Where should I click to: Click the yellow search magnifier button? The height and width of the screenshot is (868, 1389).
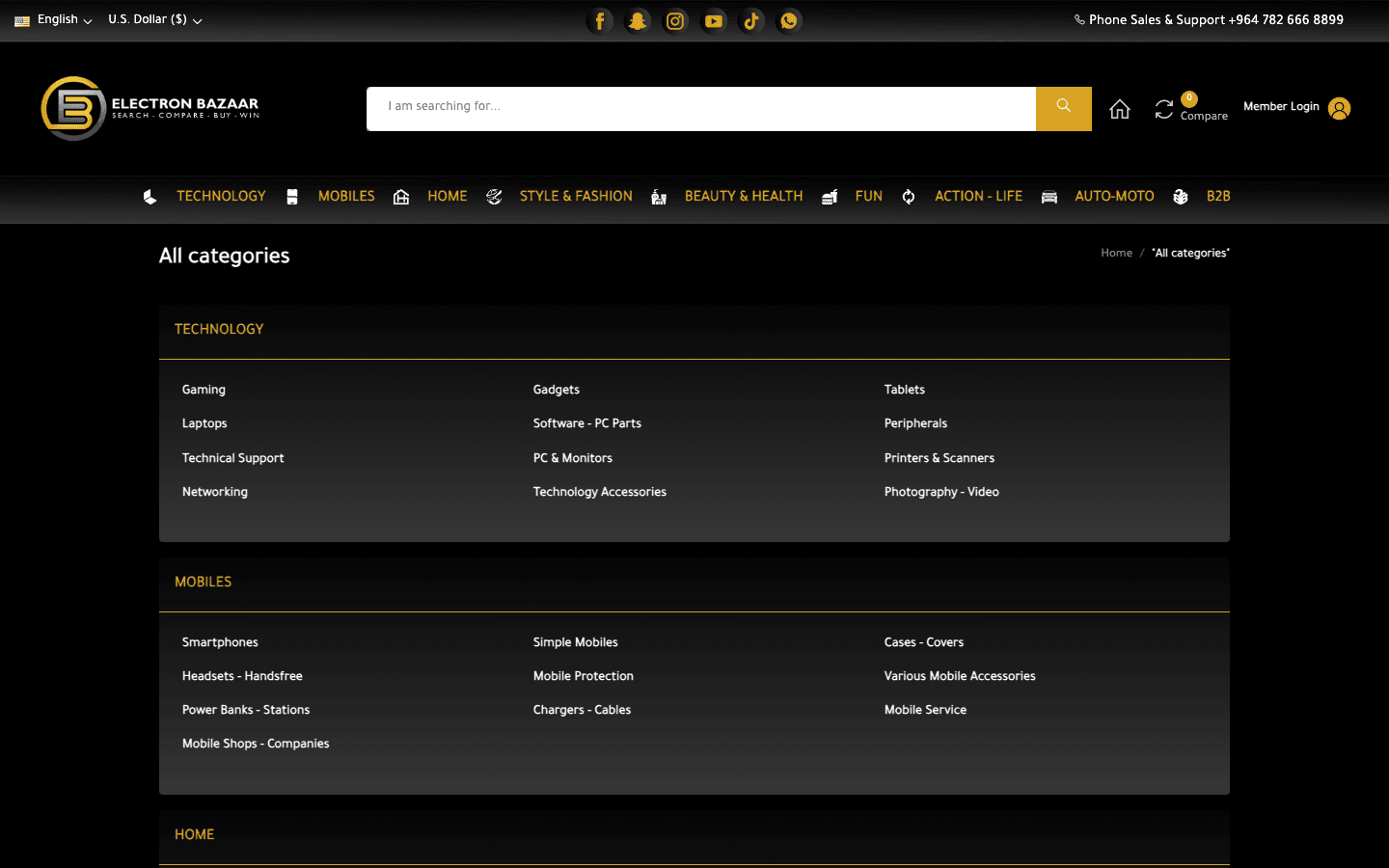point(1064,108)
